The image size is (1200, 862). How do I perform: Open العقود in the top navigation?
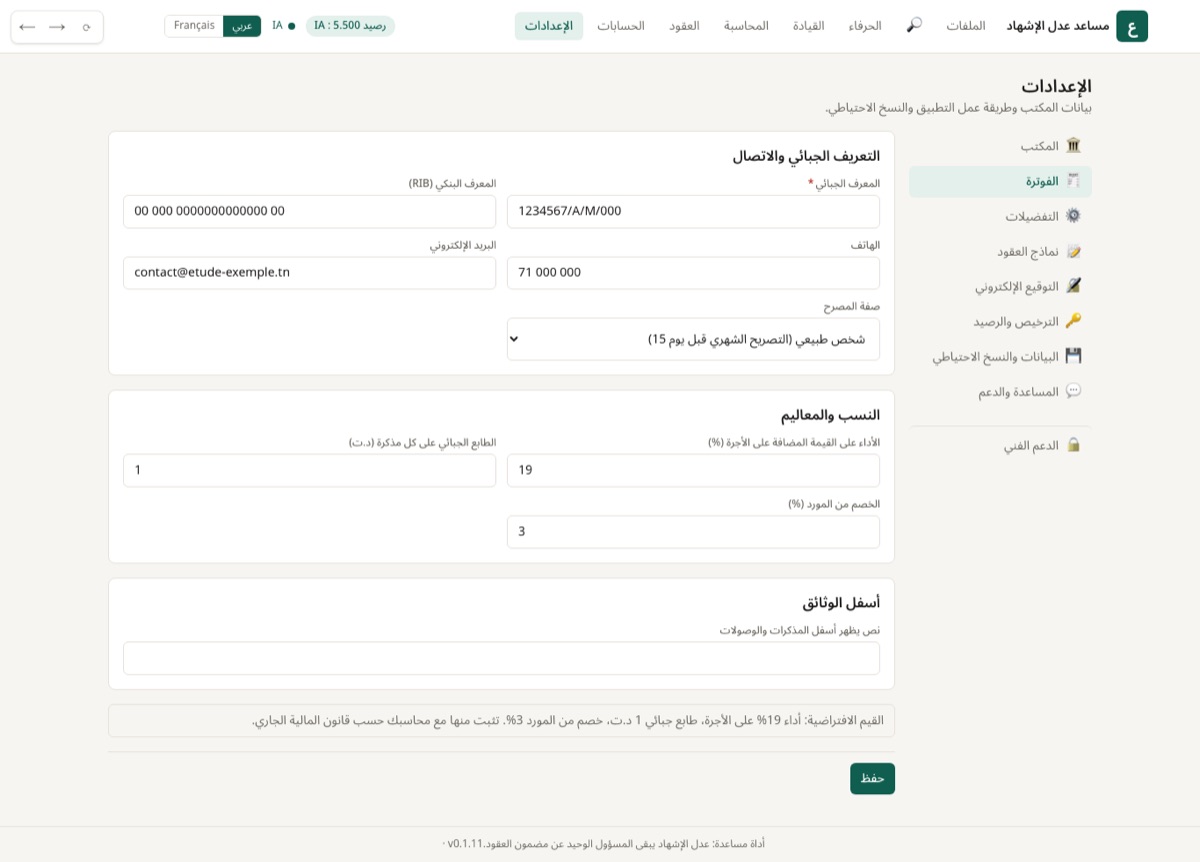[x=684, y=26]
